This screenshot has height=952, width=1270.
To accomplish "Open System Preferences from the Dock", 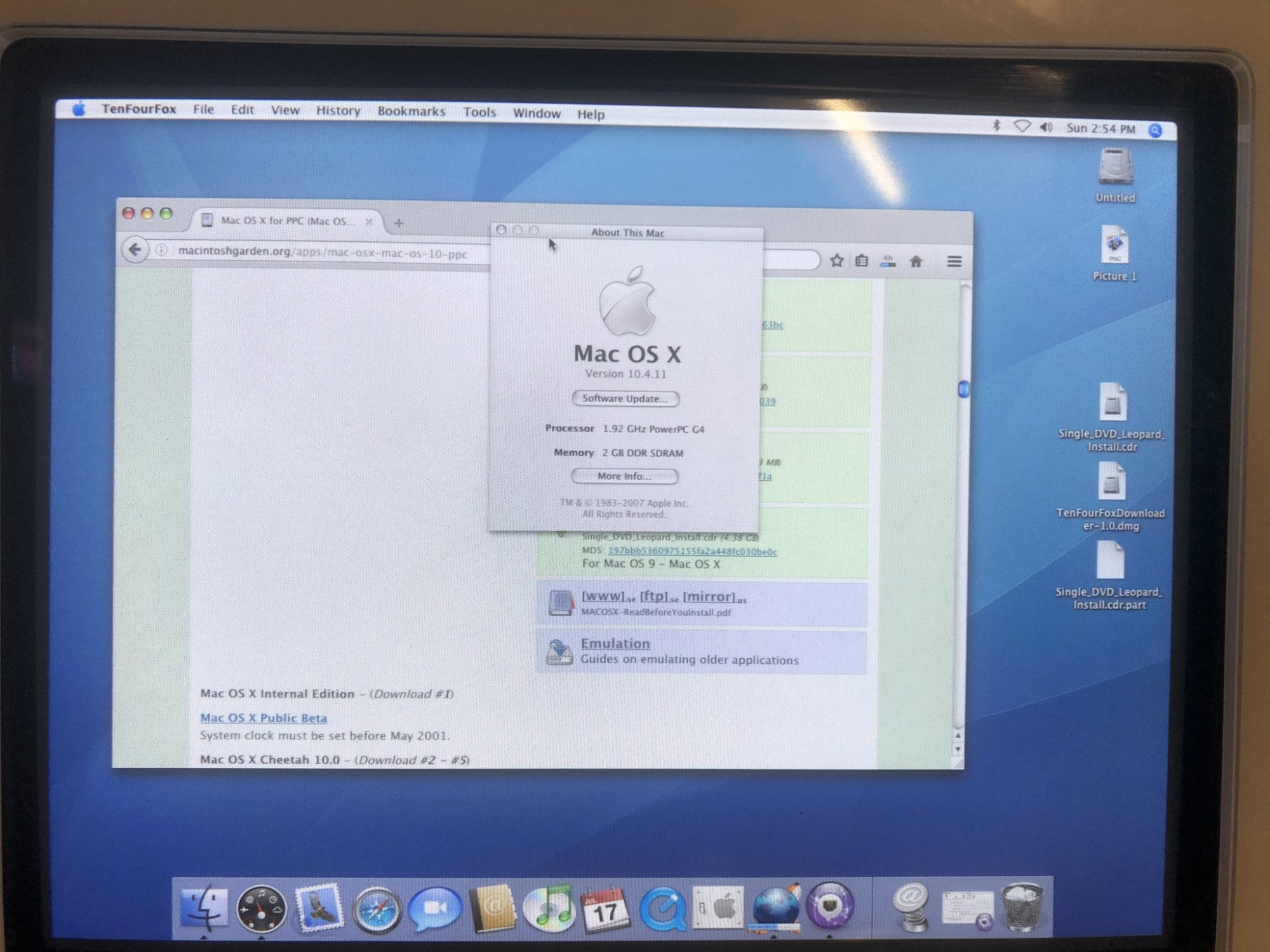I will pos(718,908).
